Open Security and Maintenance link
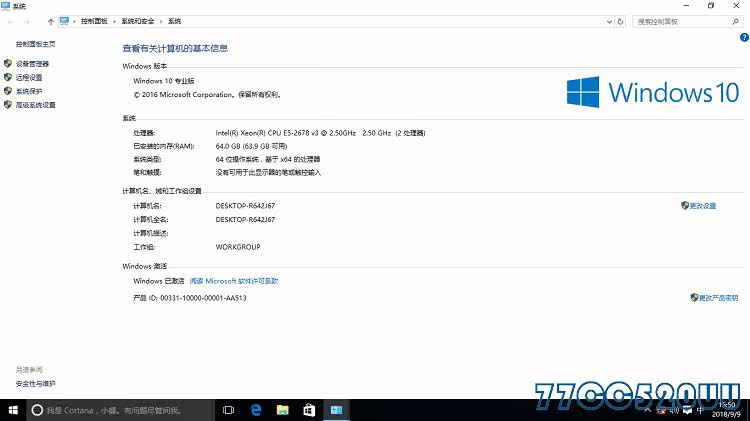 [35, 384]
